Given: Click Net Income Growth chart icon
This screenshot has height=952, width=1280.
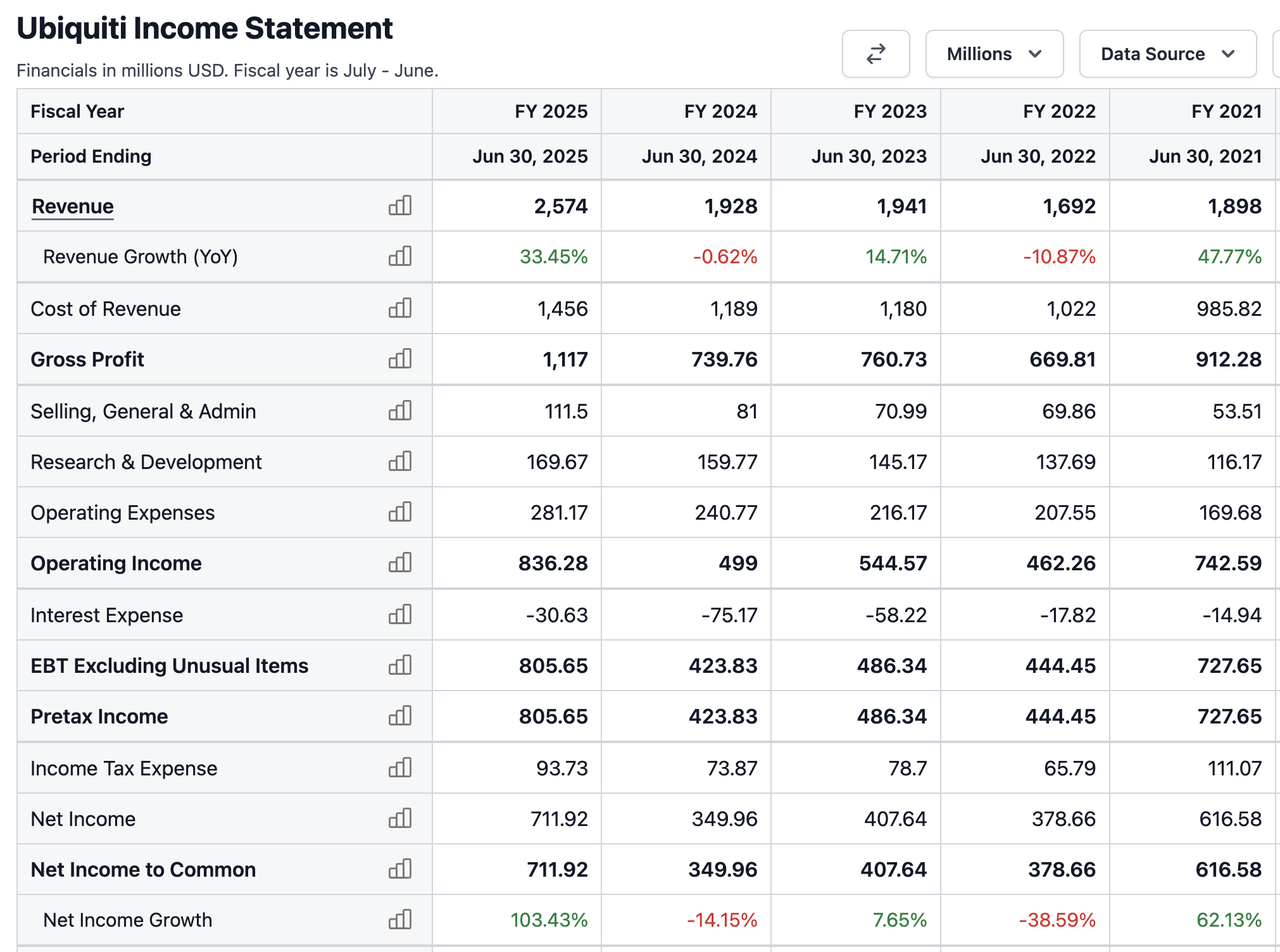Looking at the screenshot, I should click(x=400, y=920).
